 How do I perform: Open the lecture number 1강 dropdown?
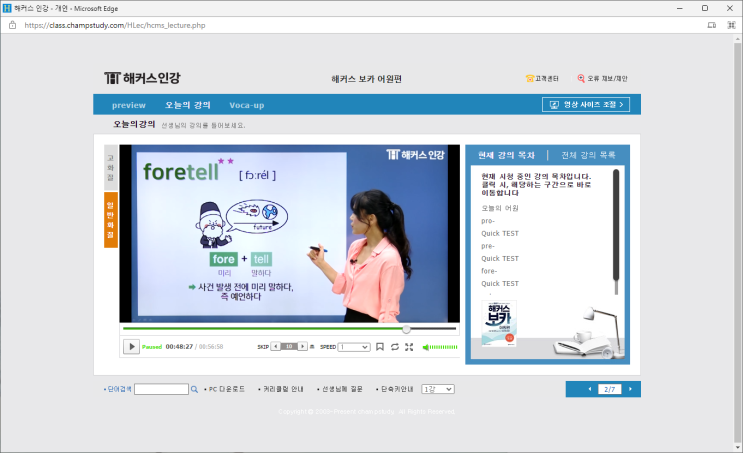coord(438,389)
